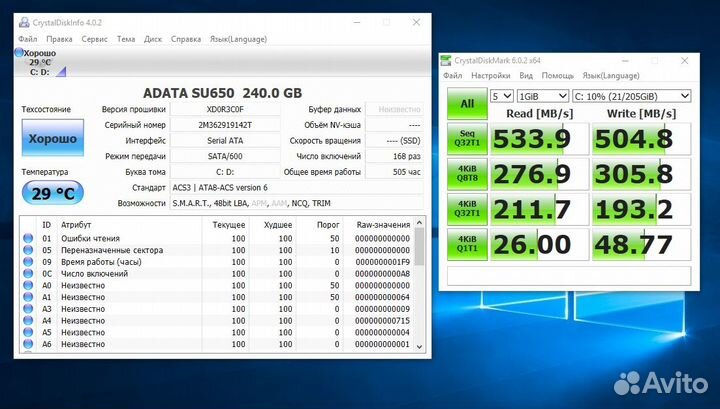Click the 4KiB Q1T1 read result 26.00

point(539,245)
